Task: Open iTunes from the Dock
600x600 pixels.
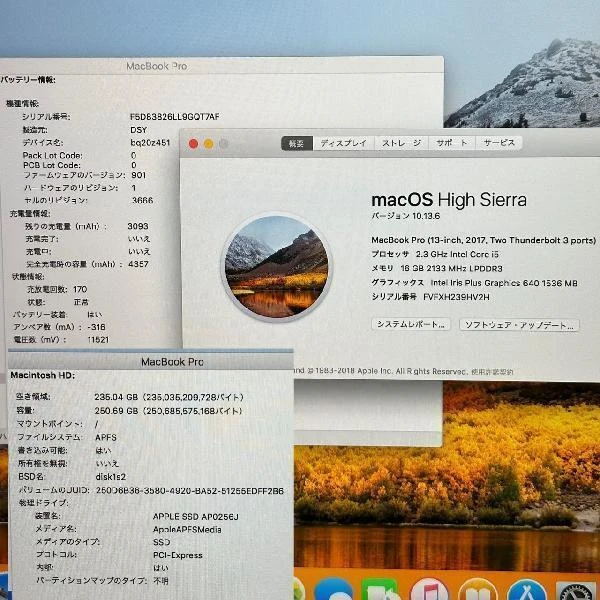Action: [430, 590]
